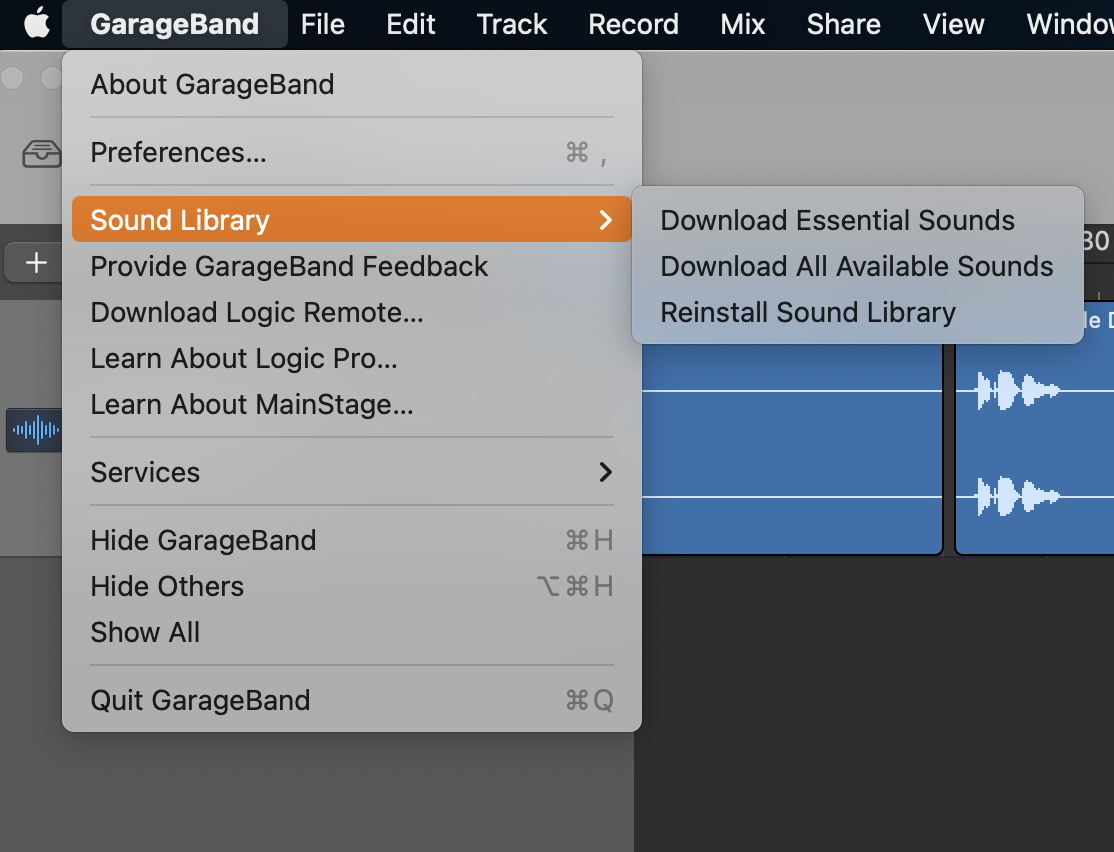
Task: Open the Track menu
Action: (512, 24)
